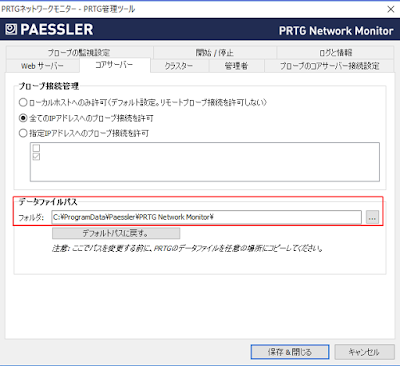The height and width of the screenshot is (366, 400).
Task: Open the ログと情報 tab
Action: coord(336,53)
